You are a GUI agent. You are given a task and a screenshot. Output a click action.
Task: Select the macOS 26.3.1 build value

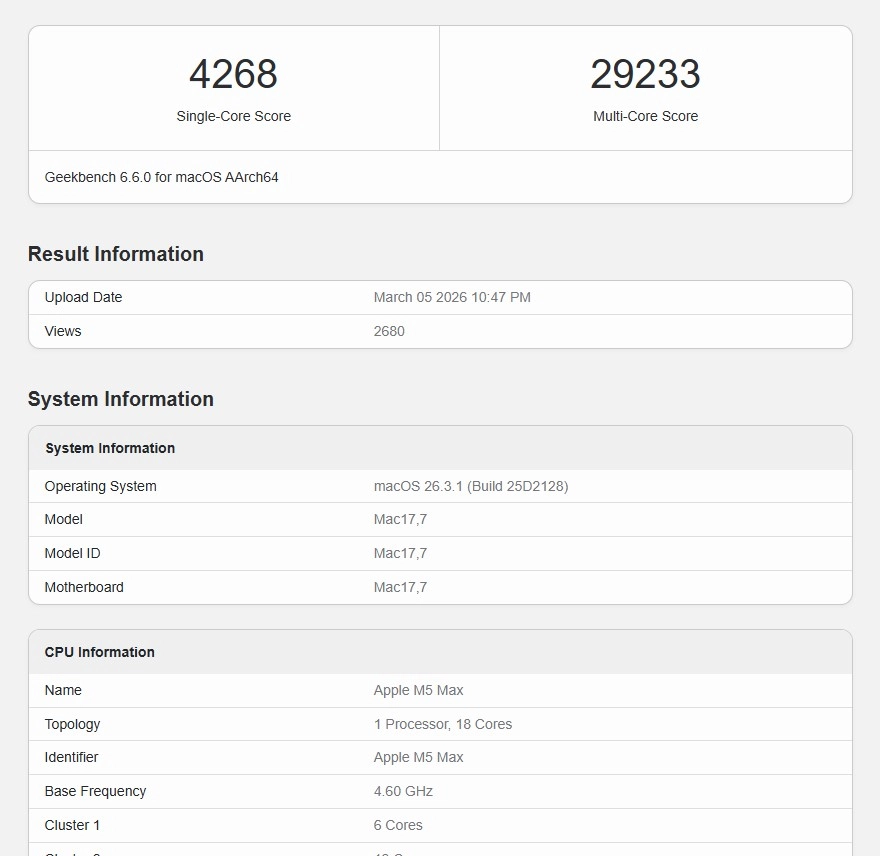pos(471,486)
